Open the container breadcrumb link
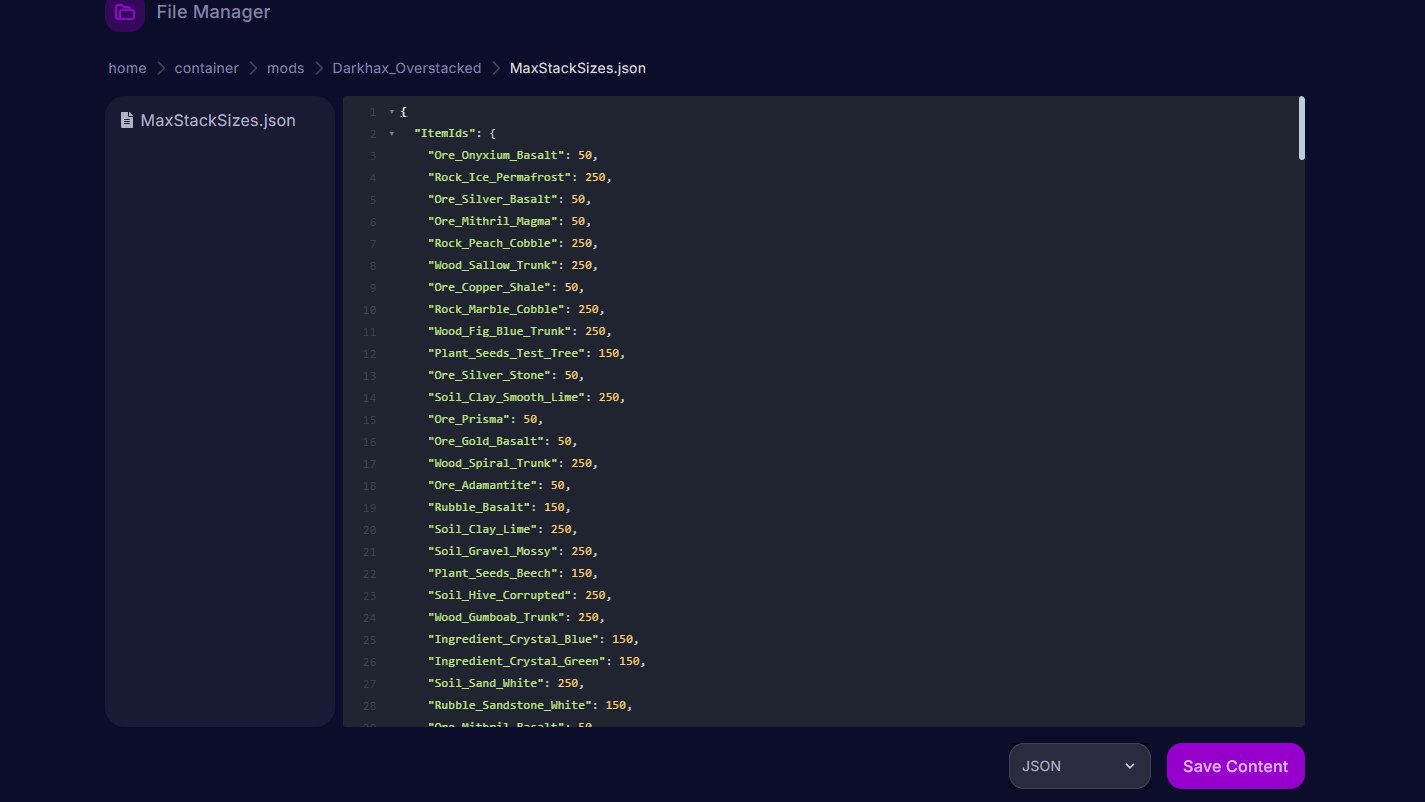 point(206,68)
